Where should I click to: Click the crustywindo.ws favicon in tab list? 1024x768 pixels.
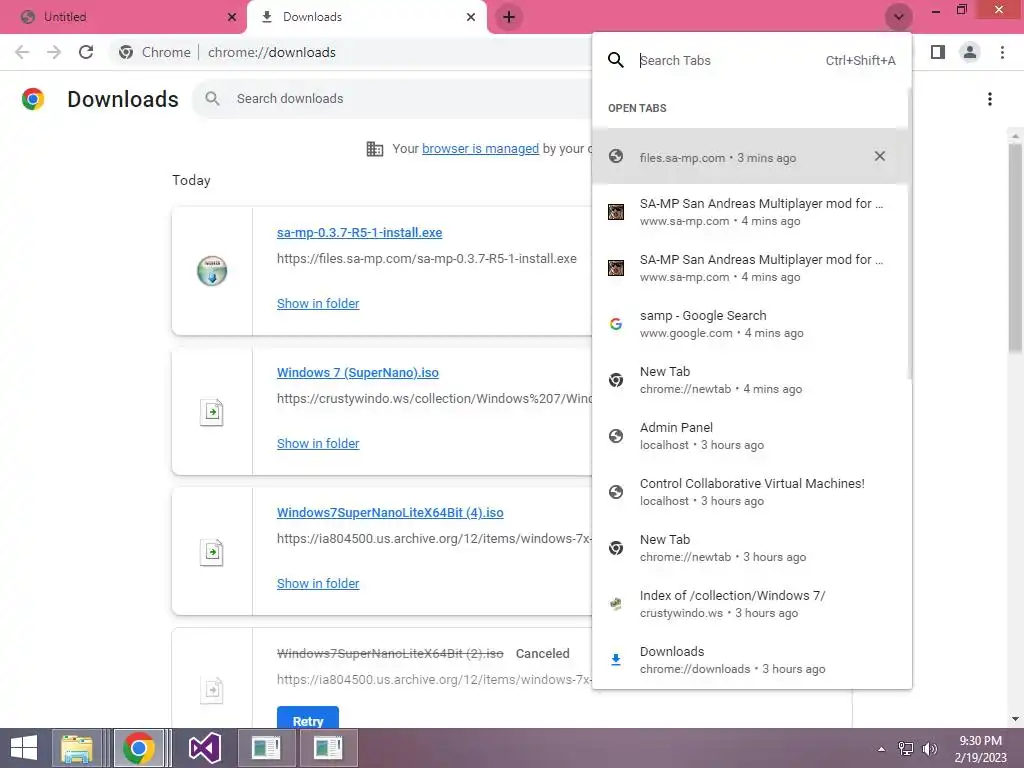616,604
